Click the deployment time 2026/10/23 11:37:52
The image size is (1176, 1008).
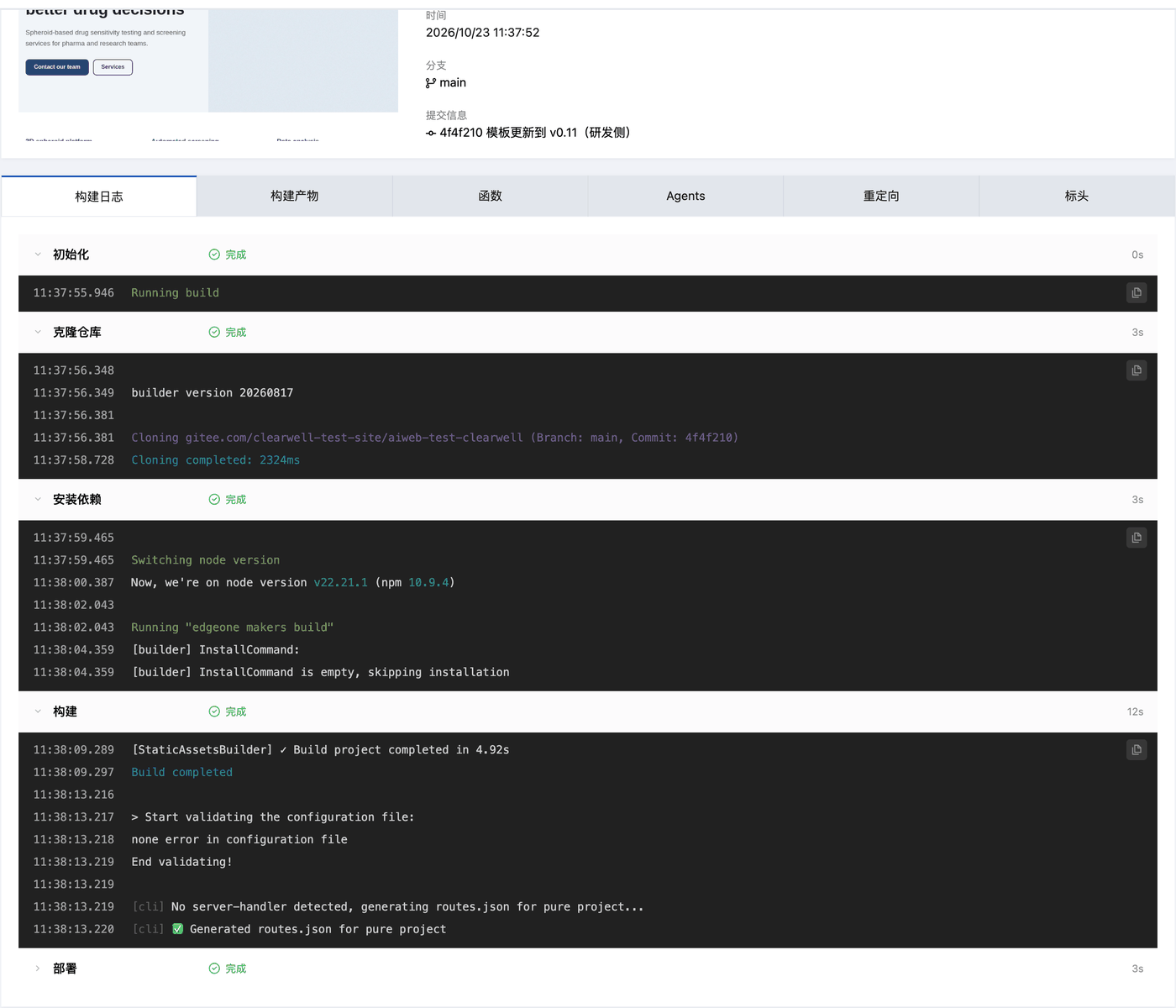coord(483,33)
